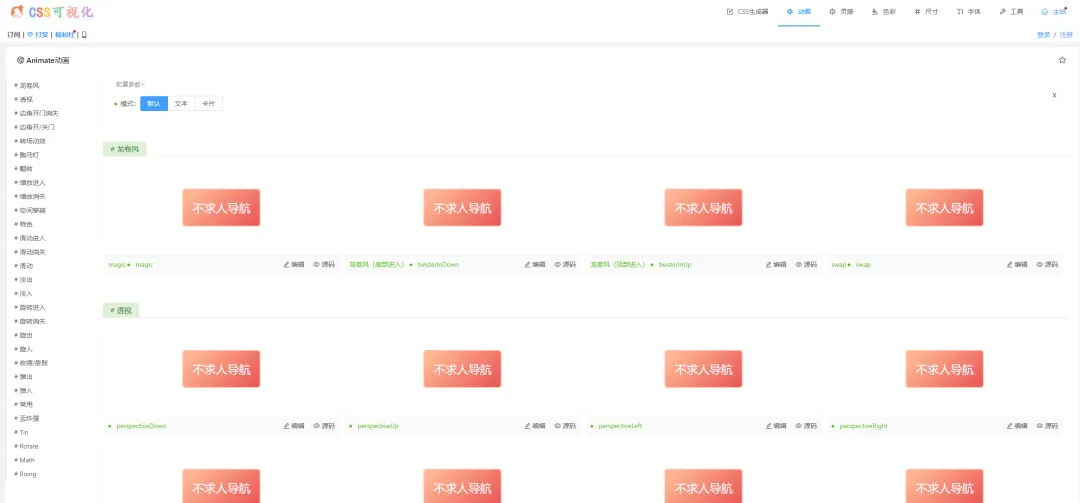Show source code for twisterInUp
The image size is (1080, 503).
coord(806,265)
